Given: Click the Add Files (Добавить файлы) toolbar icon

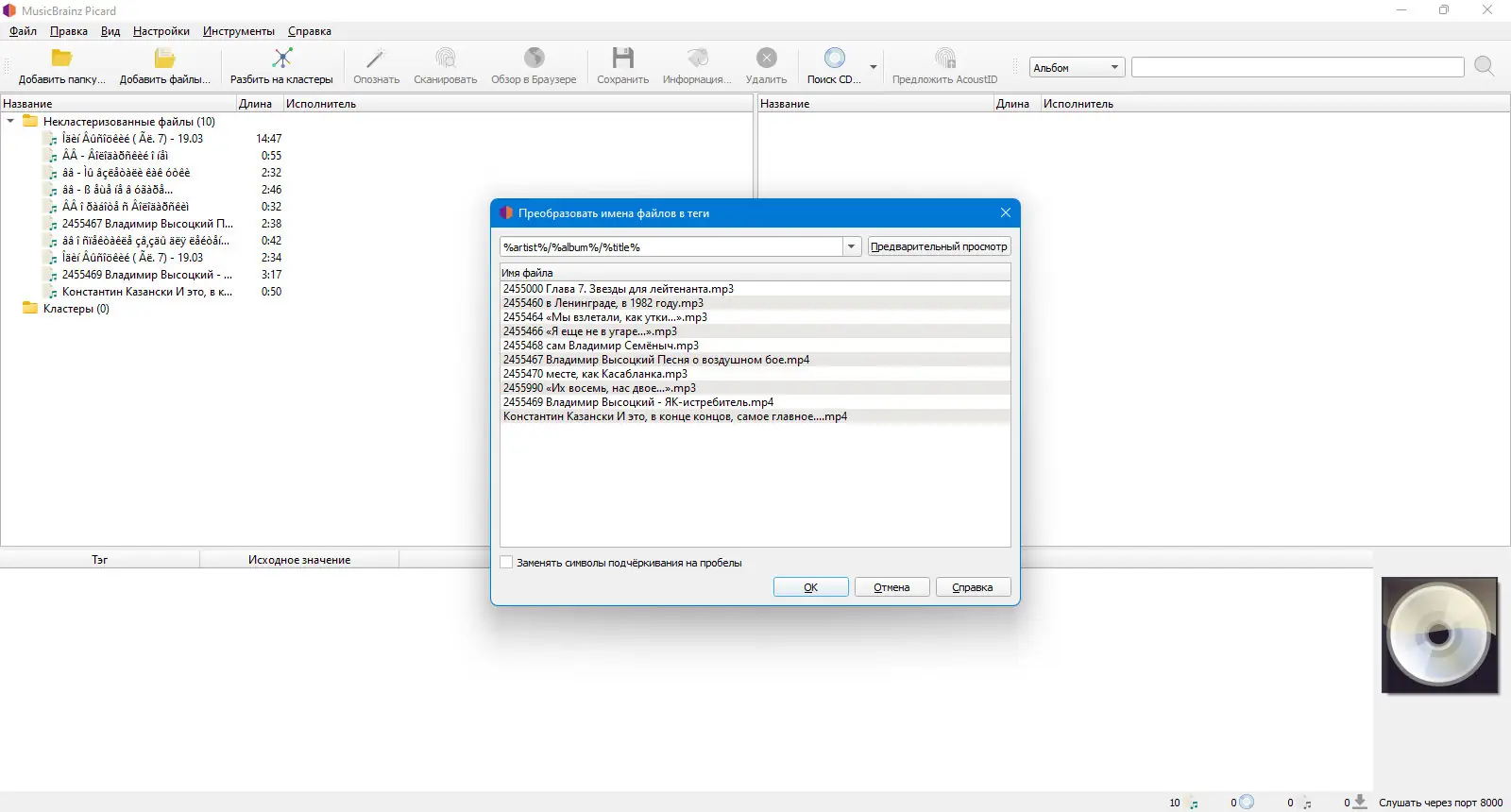Looking at the screenshot, I should (x=165, y=59).
